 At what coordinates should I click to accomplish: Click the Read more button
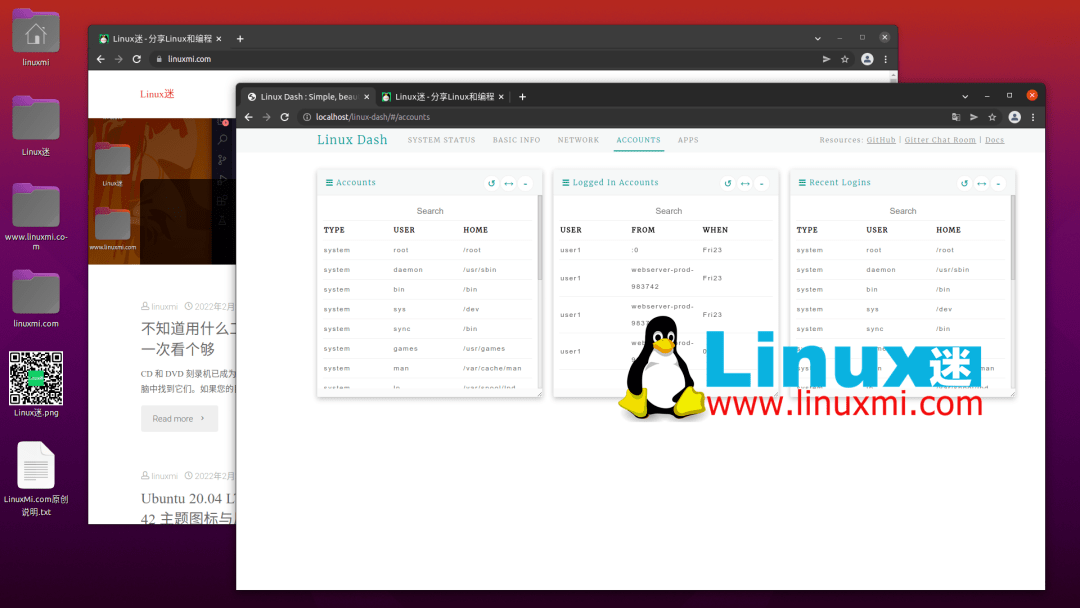coord(179,418)
